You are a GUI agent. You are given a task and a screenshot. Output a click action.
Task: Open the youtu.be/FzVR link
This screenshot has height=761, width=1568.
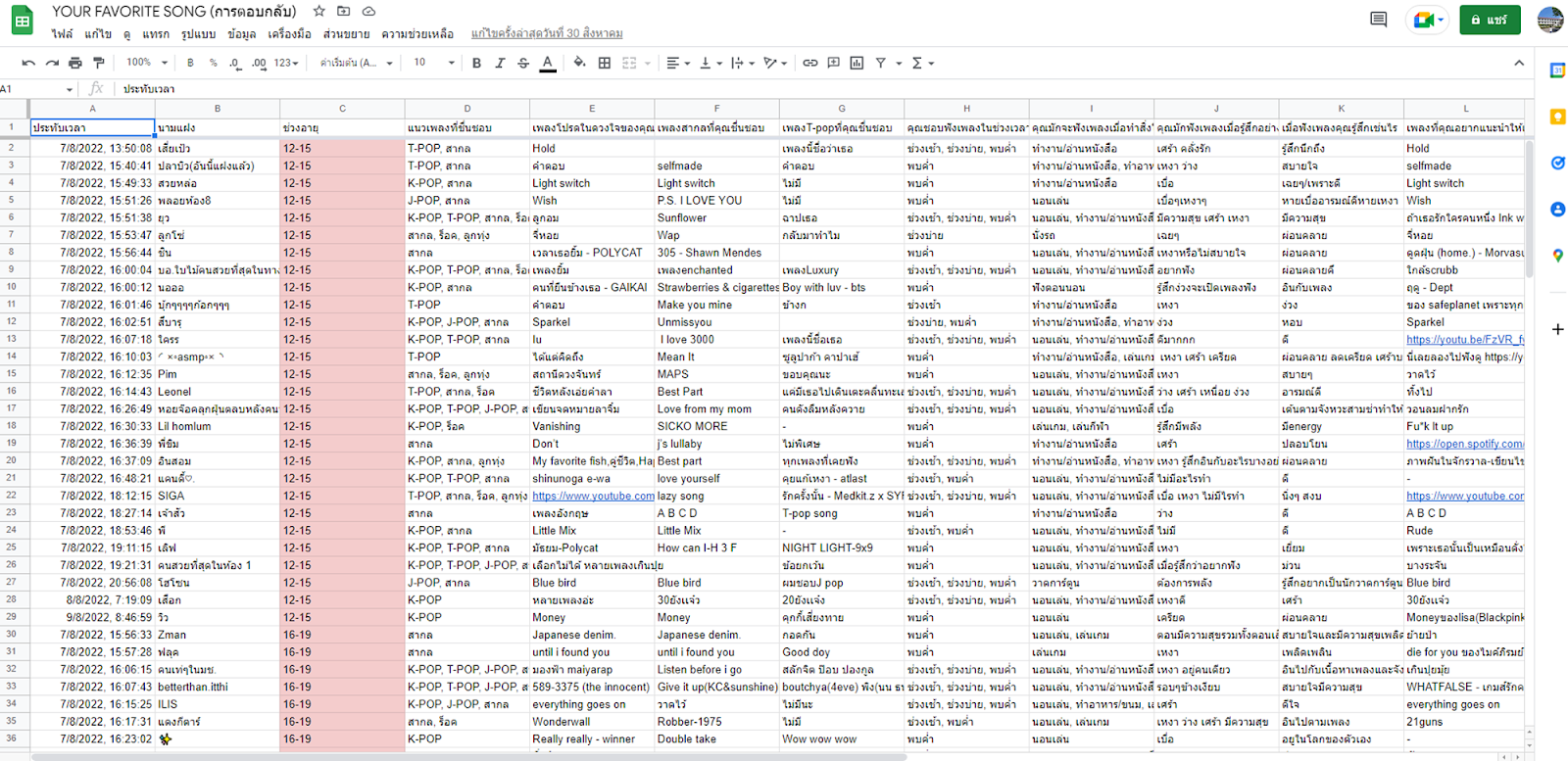pos(1464,340)
